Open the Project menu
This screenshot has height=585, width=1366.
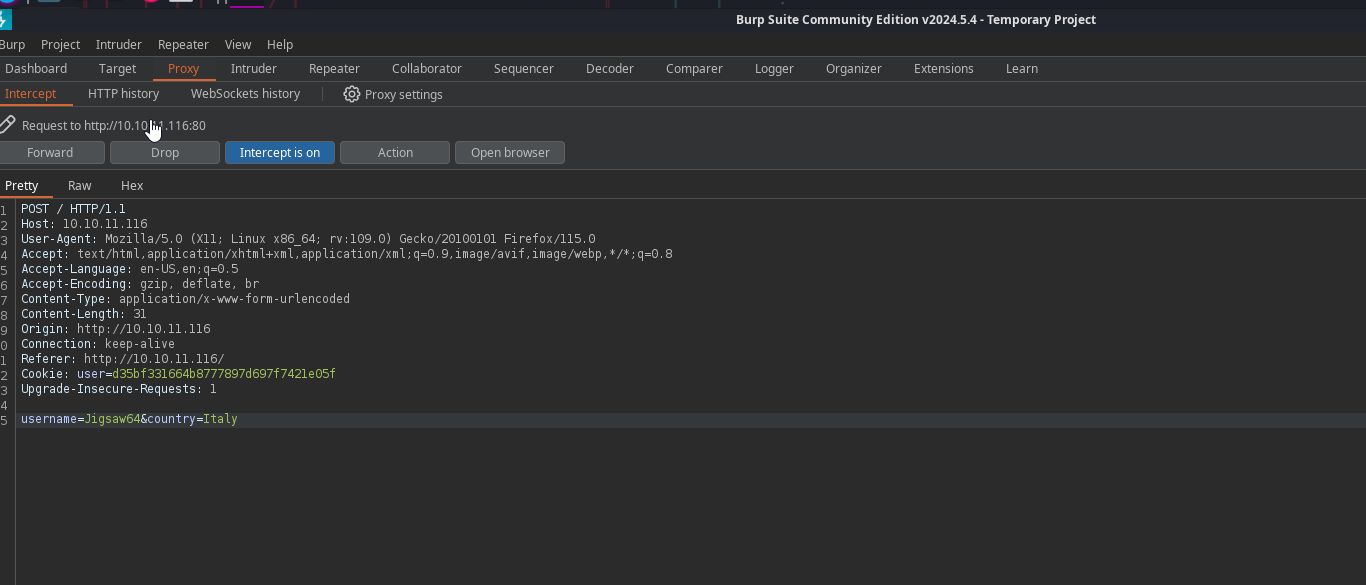coord(60,44)
